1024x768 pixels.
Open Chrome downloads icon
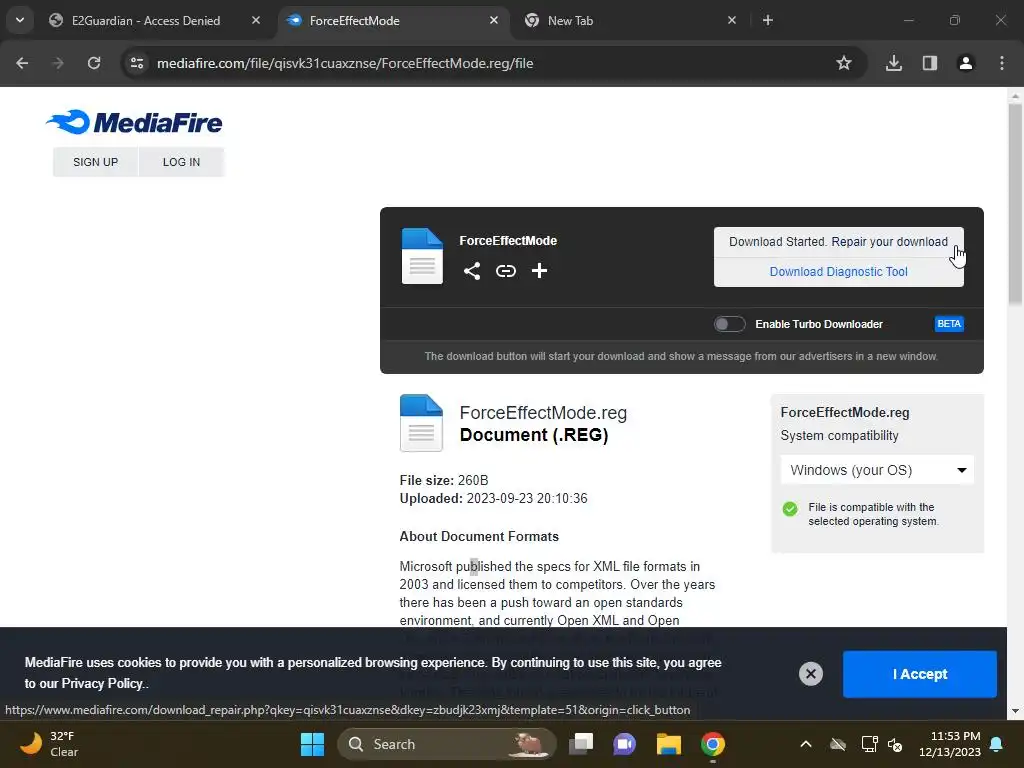point(894,63)
